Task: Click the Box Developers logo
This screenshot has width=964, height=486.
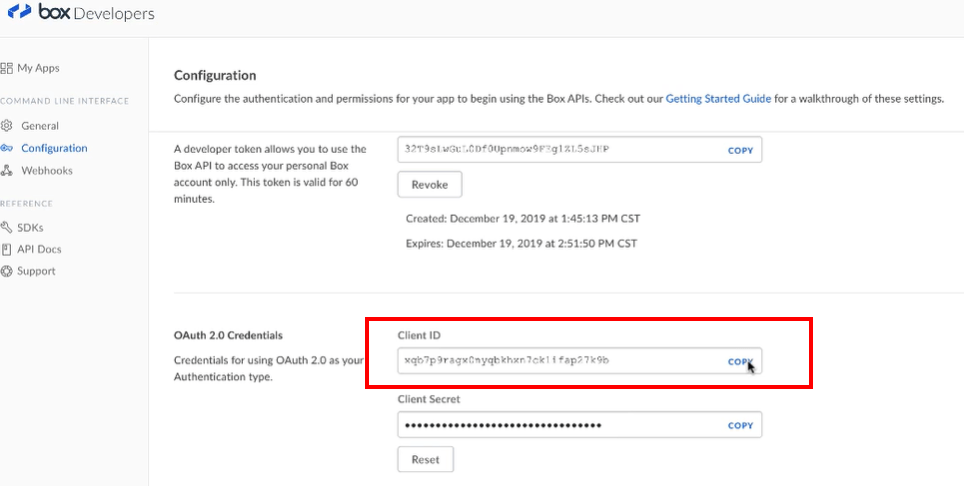Action: pos(81,13)
